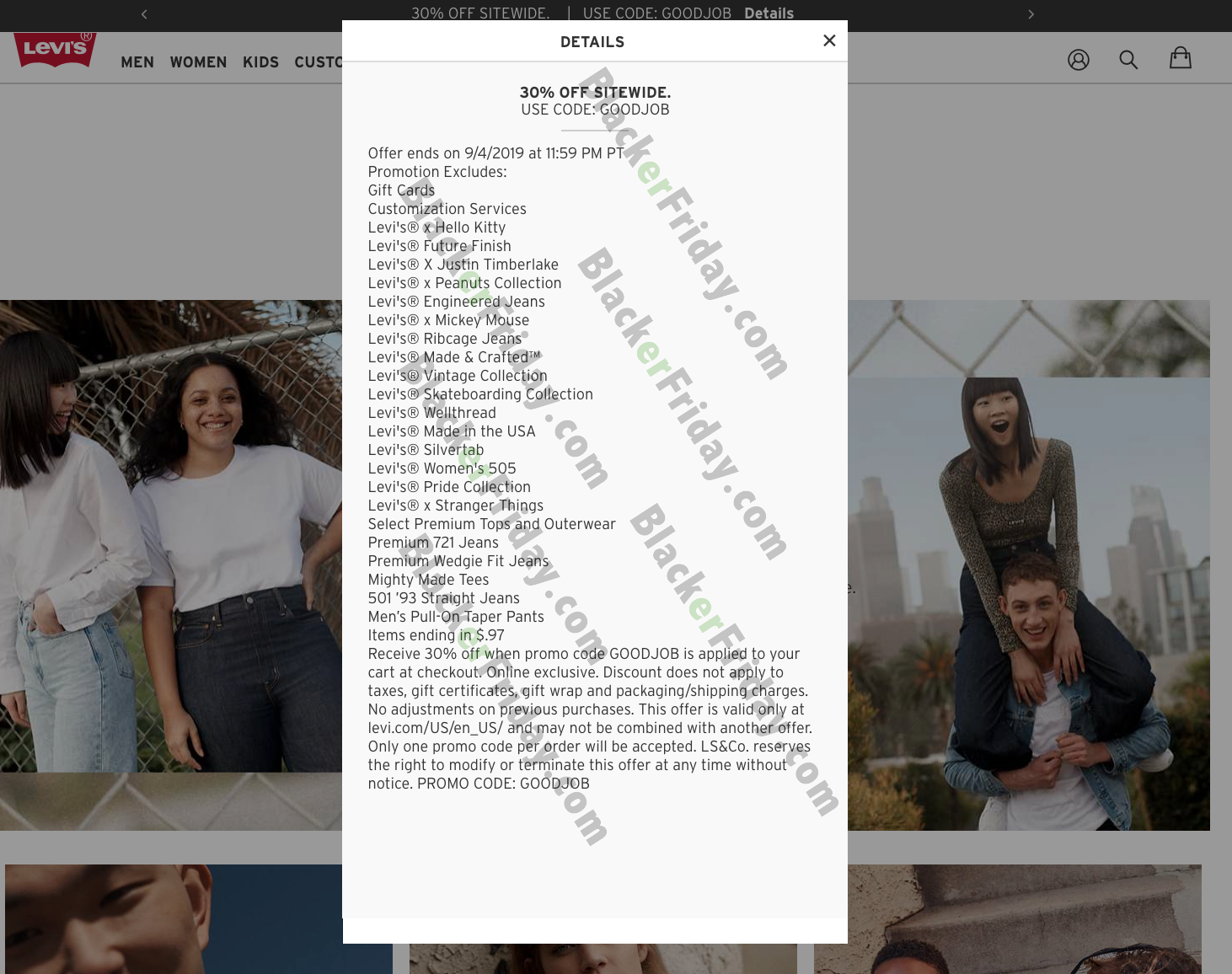Click the 'Premium 721 Jeans' line
Screen dimensions: 1232x974
[x=433, y=543]
